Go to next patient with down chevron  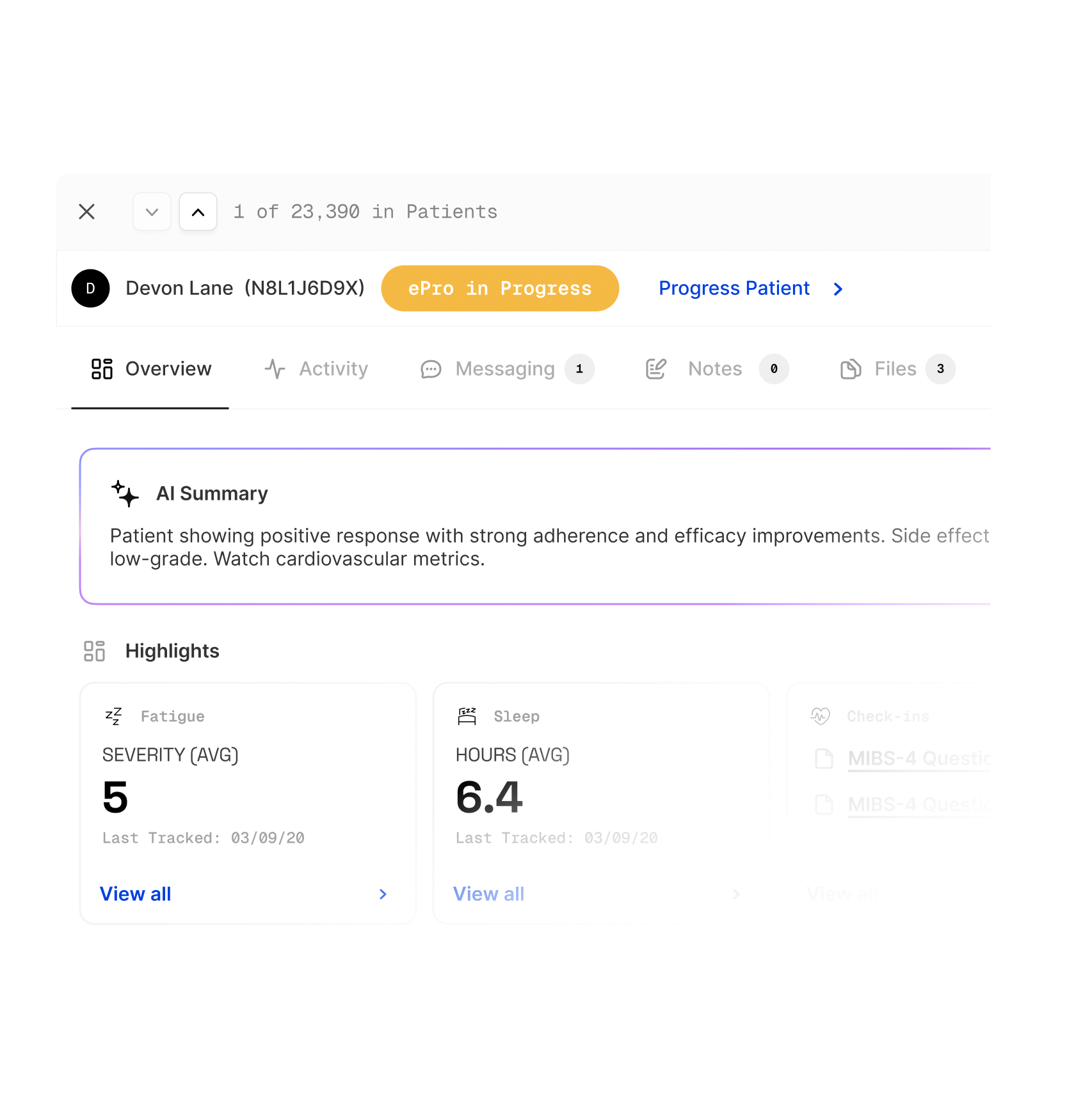point(152,212)
